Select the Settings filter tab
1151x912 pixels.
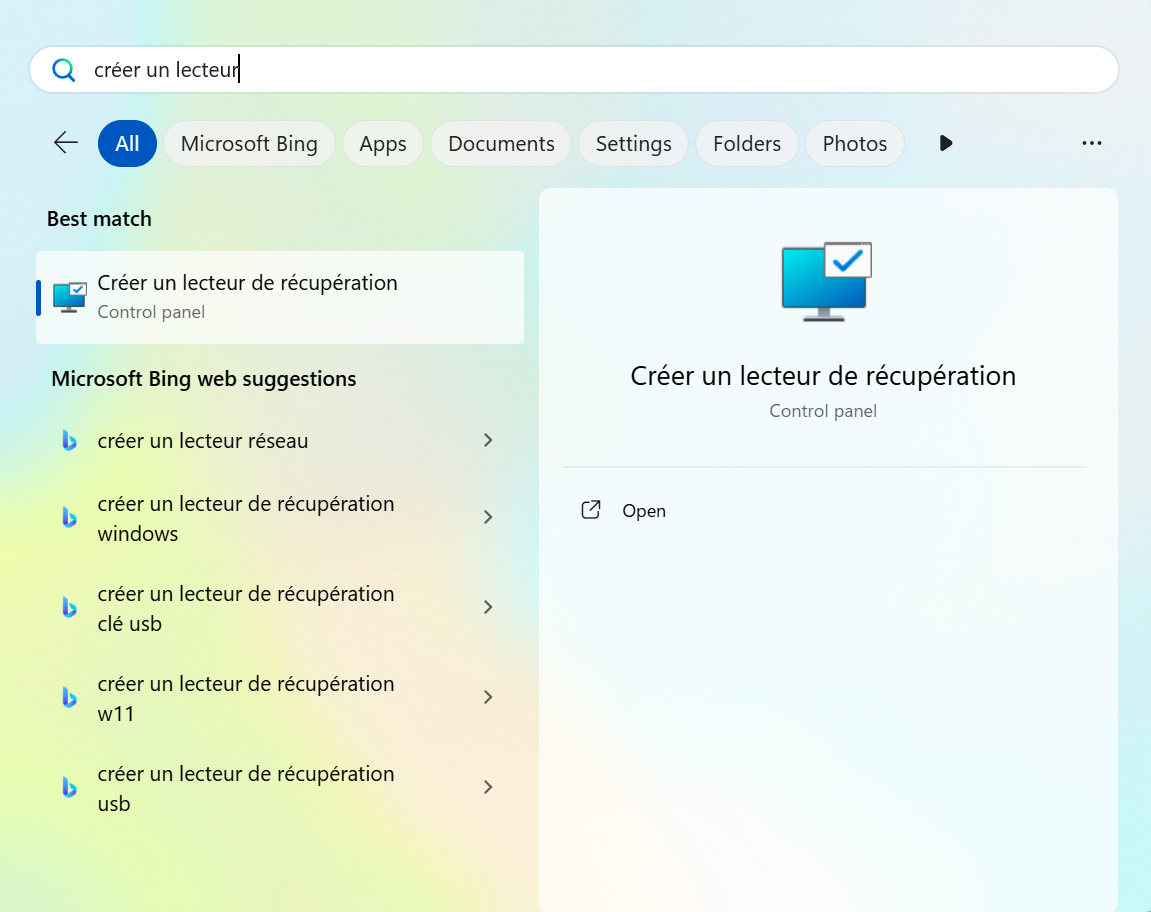[633, 143]
